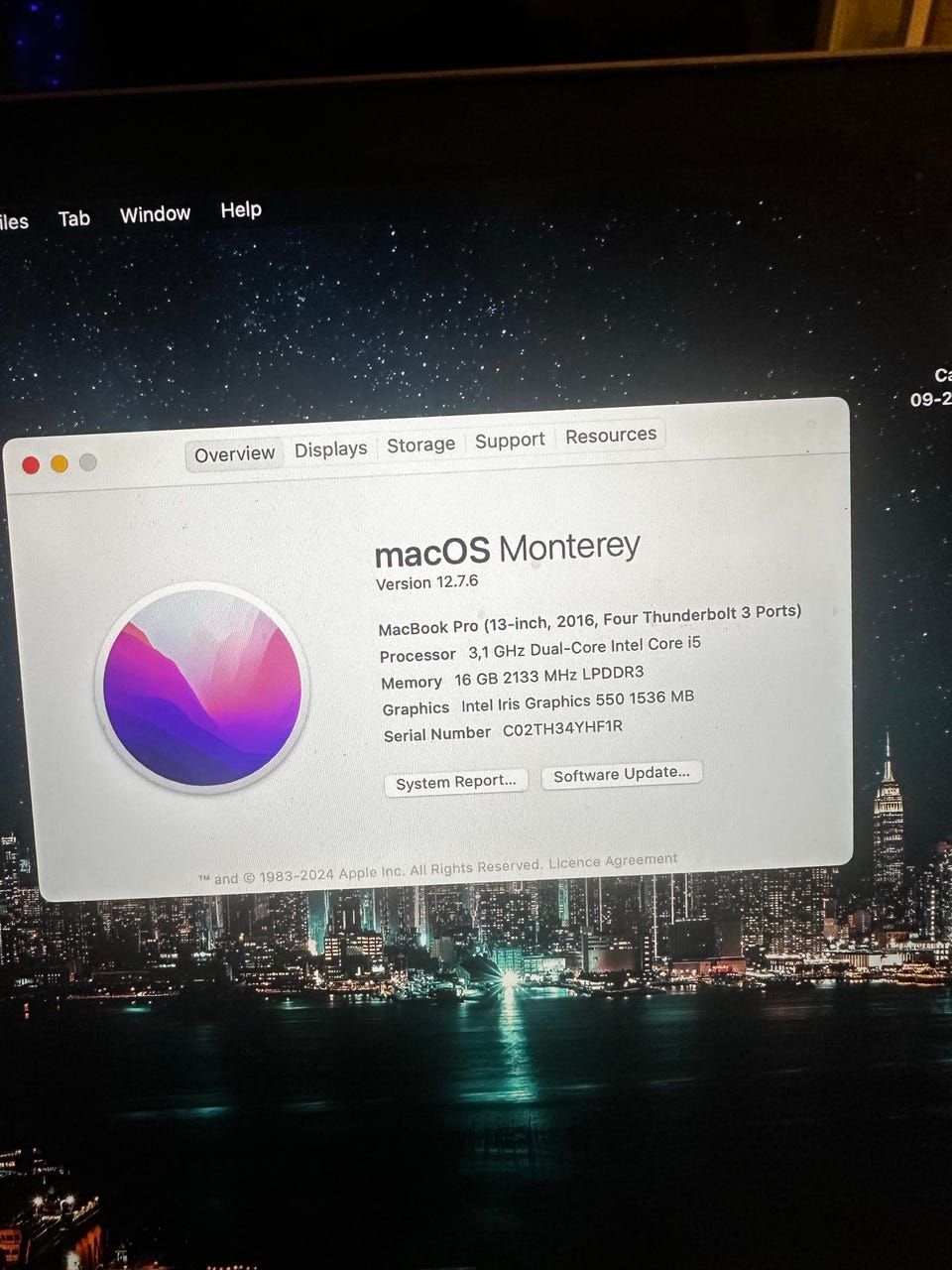Open the Storage tab
This screenshot has height=1270, width=952.
pyautogui.click(x=420, y=444)
